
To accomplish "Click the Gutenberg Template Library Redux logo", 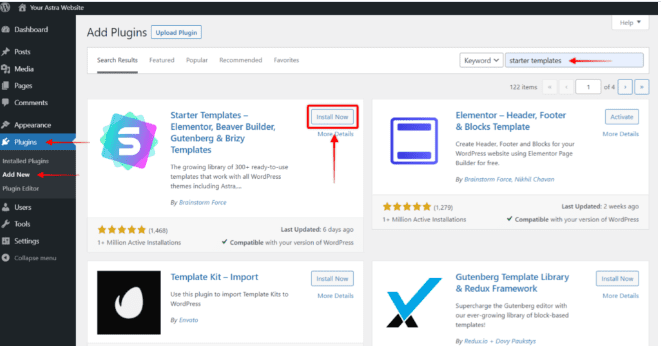I will [414, 302].
